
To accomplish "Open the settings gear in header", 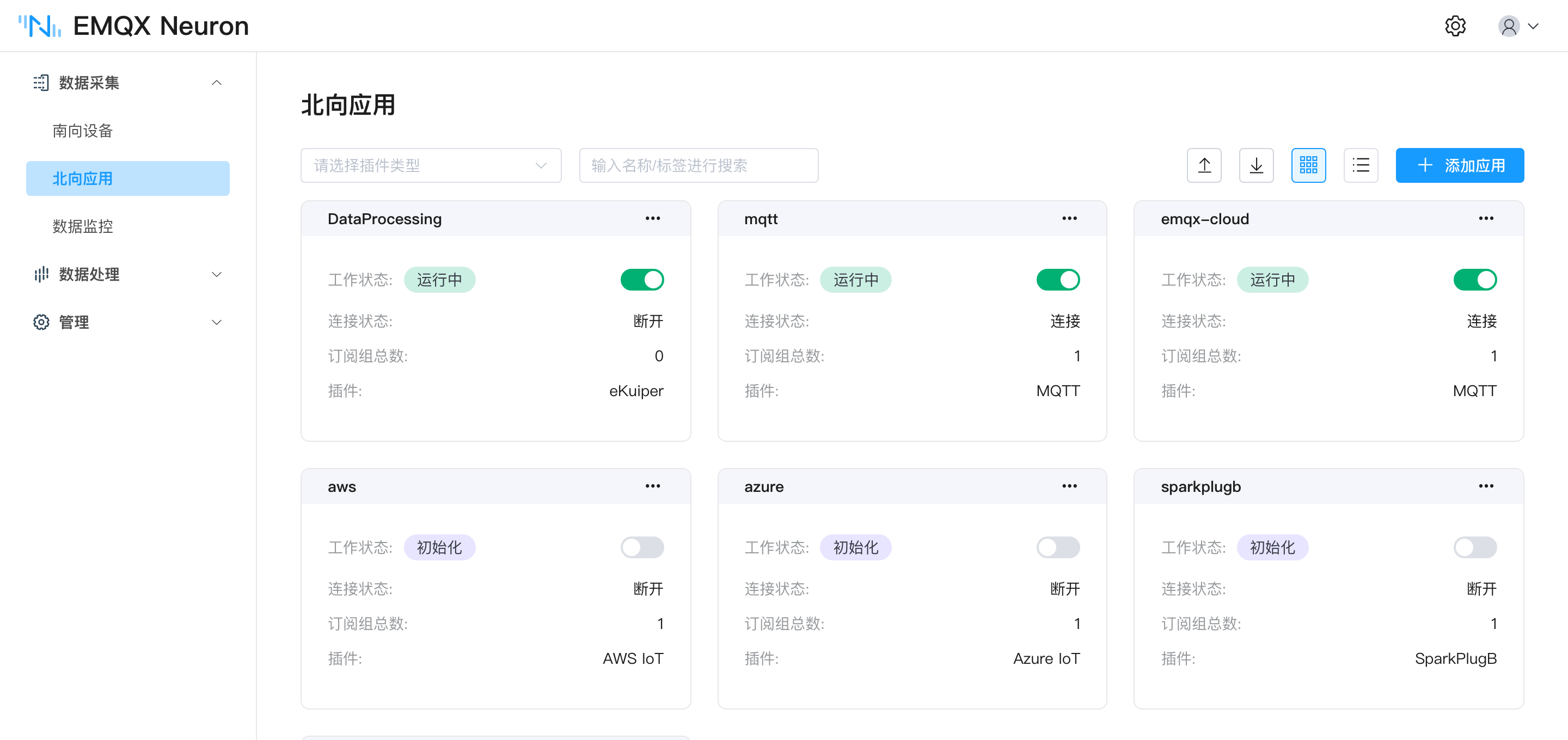I will coord(1455,26).
